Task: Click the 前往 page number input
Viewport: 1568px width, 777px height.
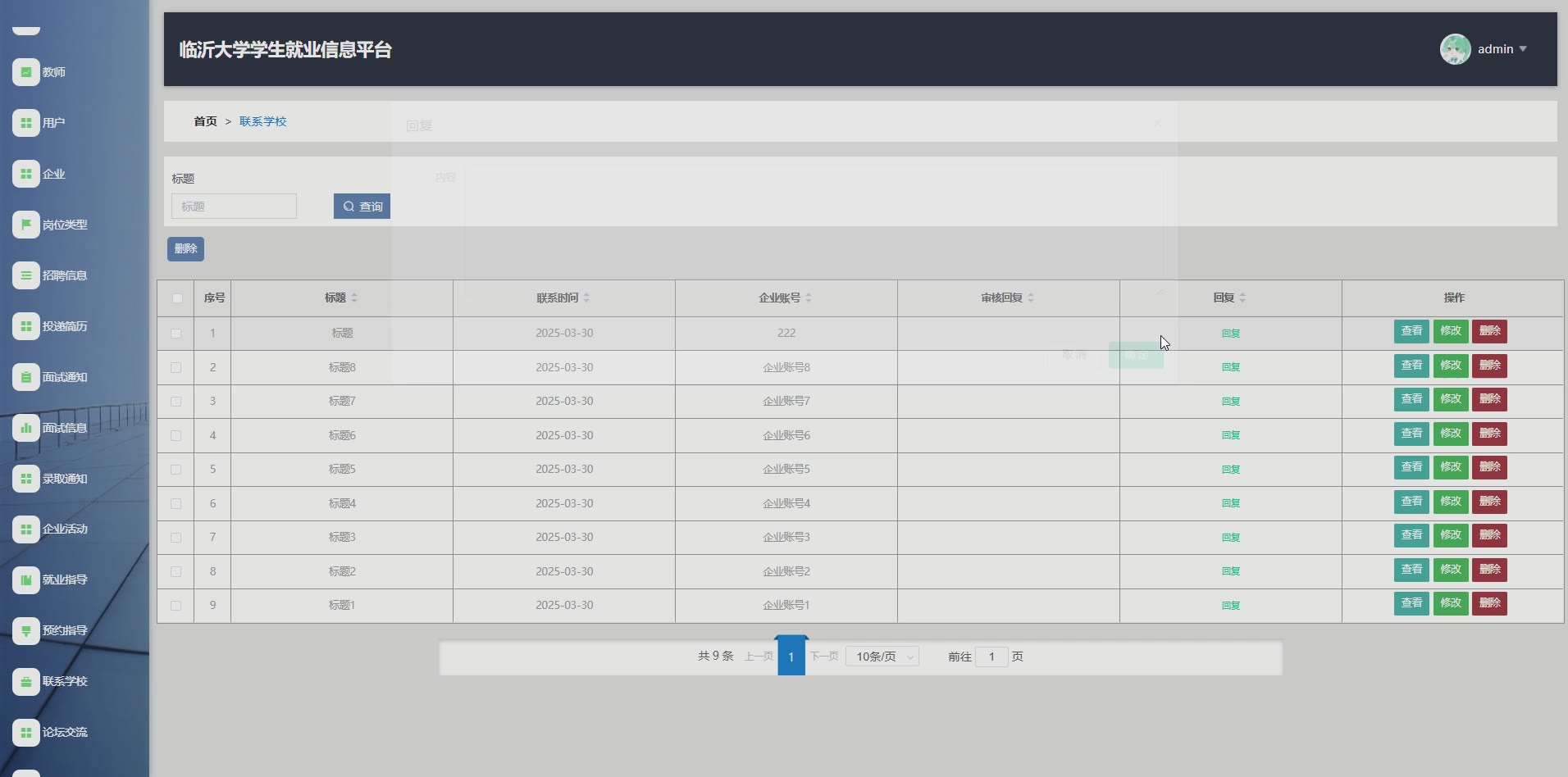Action: pos(991,657)
